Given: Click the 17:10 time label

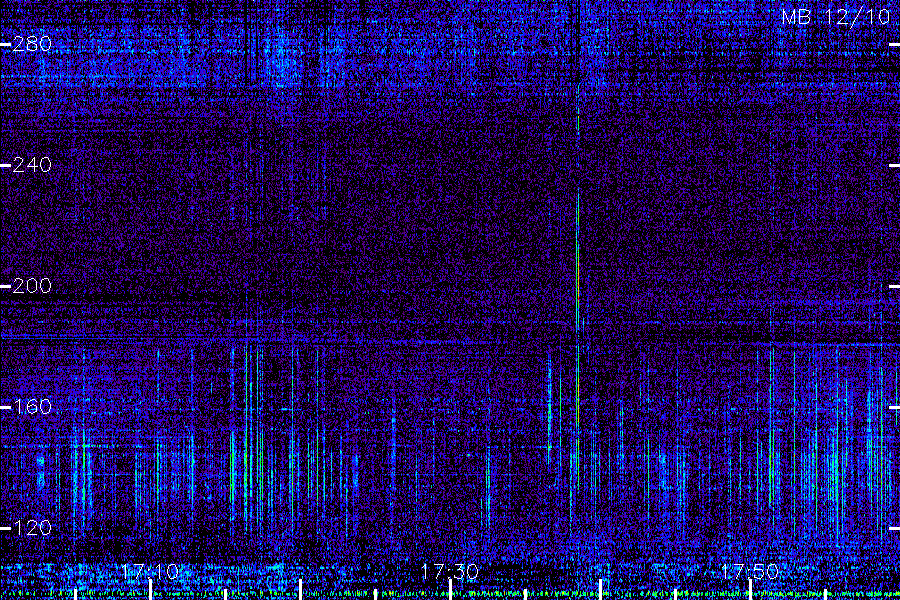Looking at the screenshot, I should pos(150,572).
